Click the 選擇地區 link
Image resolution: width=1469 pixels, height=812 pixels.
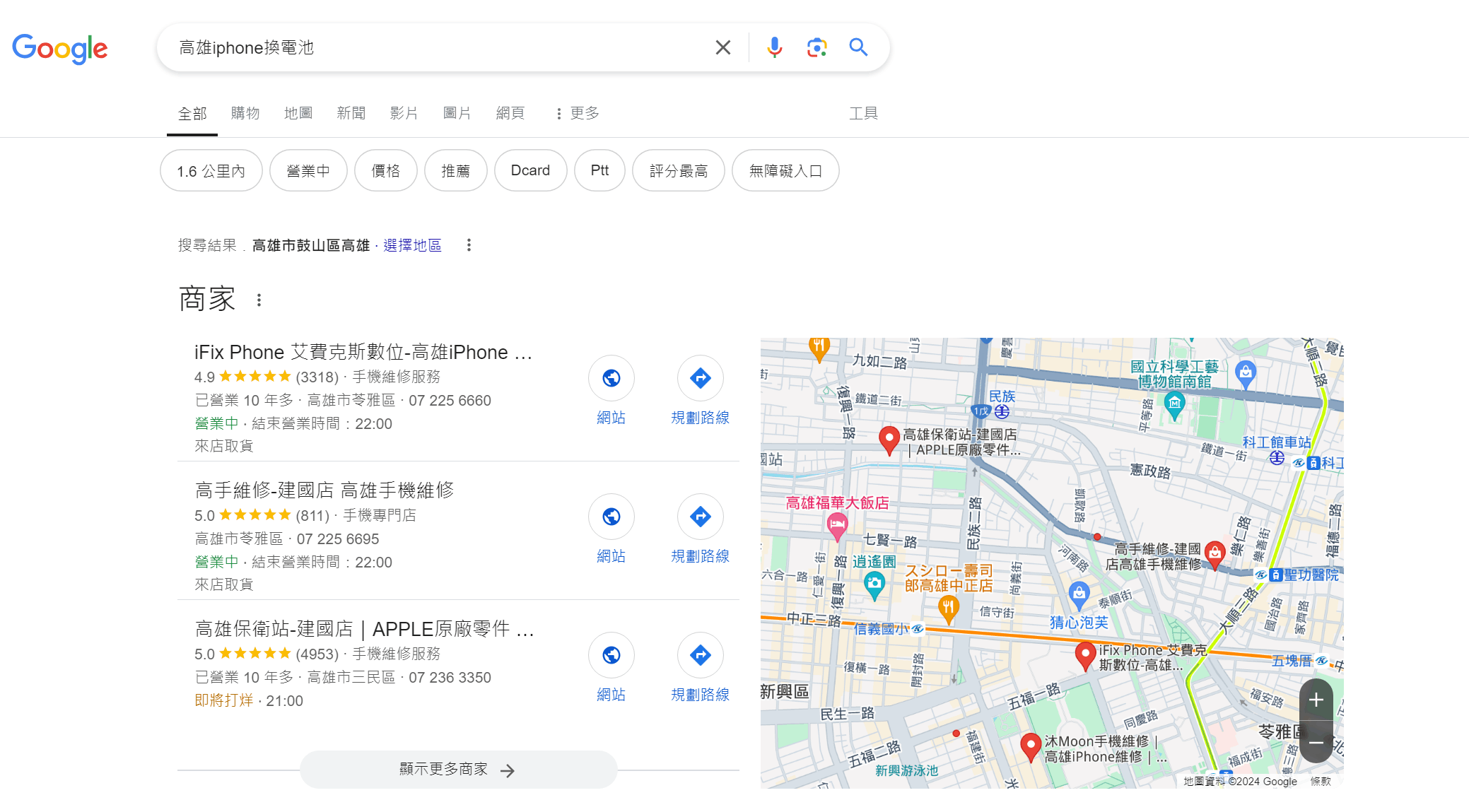point(412,245)
